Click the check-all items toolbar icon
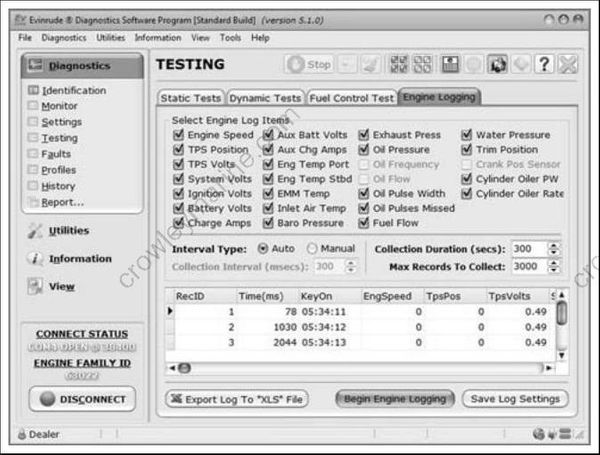Screen dimensions: 600x455 [398, 64]
